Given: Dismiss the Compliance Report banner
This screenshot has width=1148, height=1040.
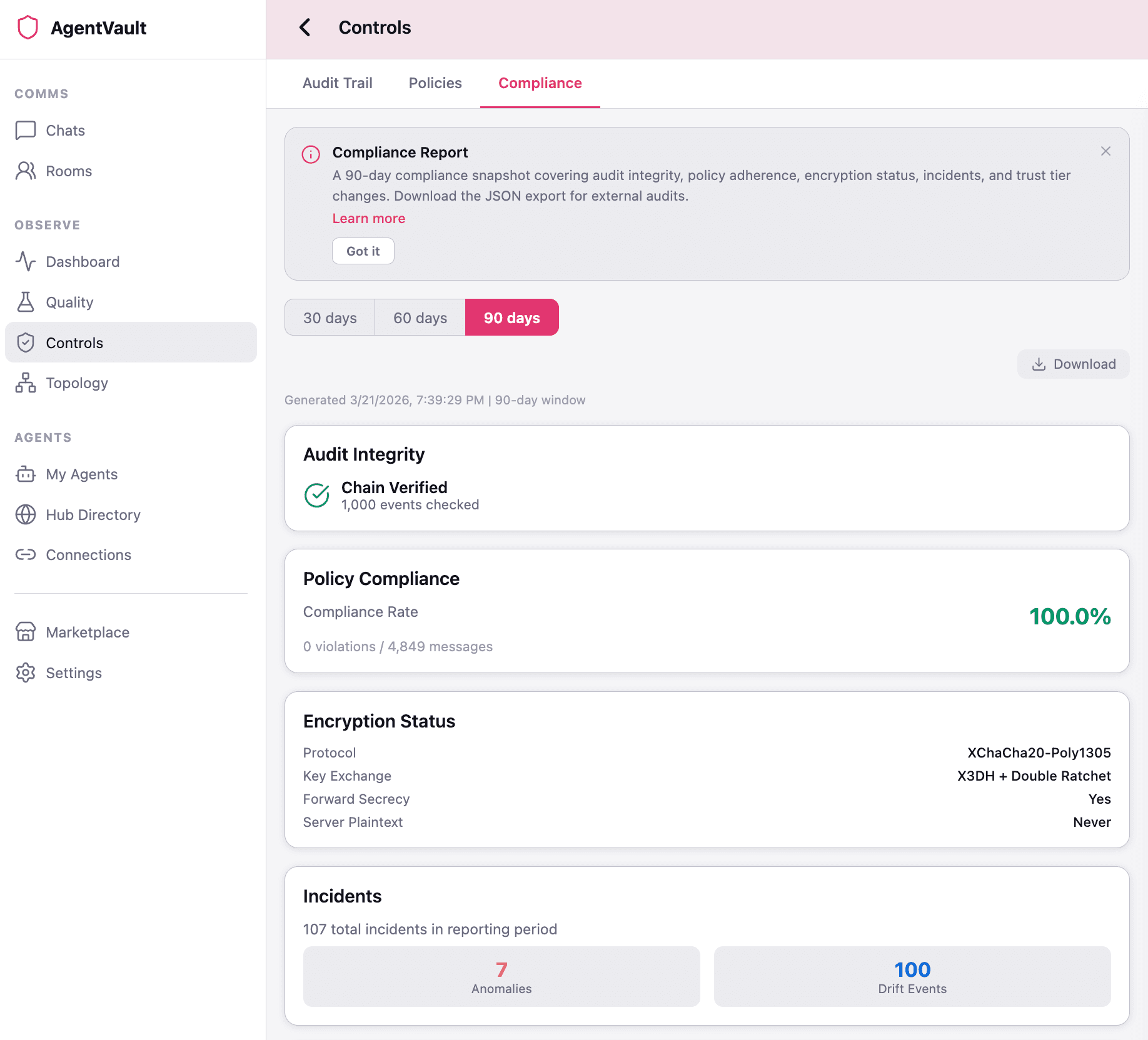Looking at the screenshot, I should click(1105, 151).
